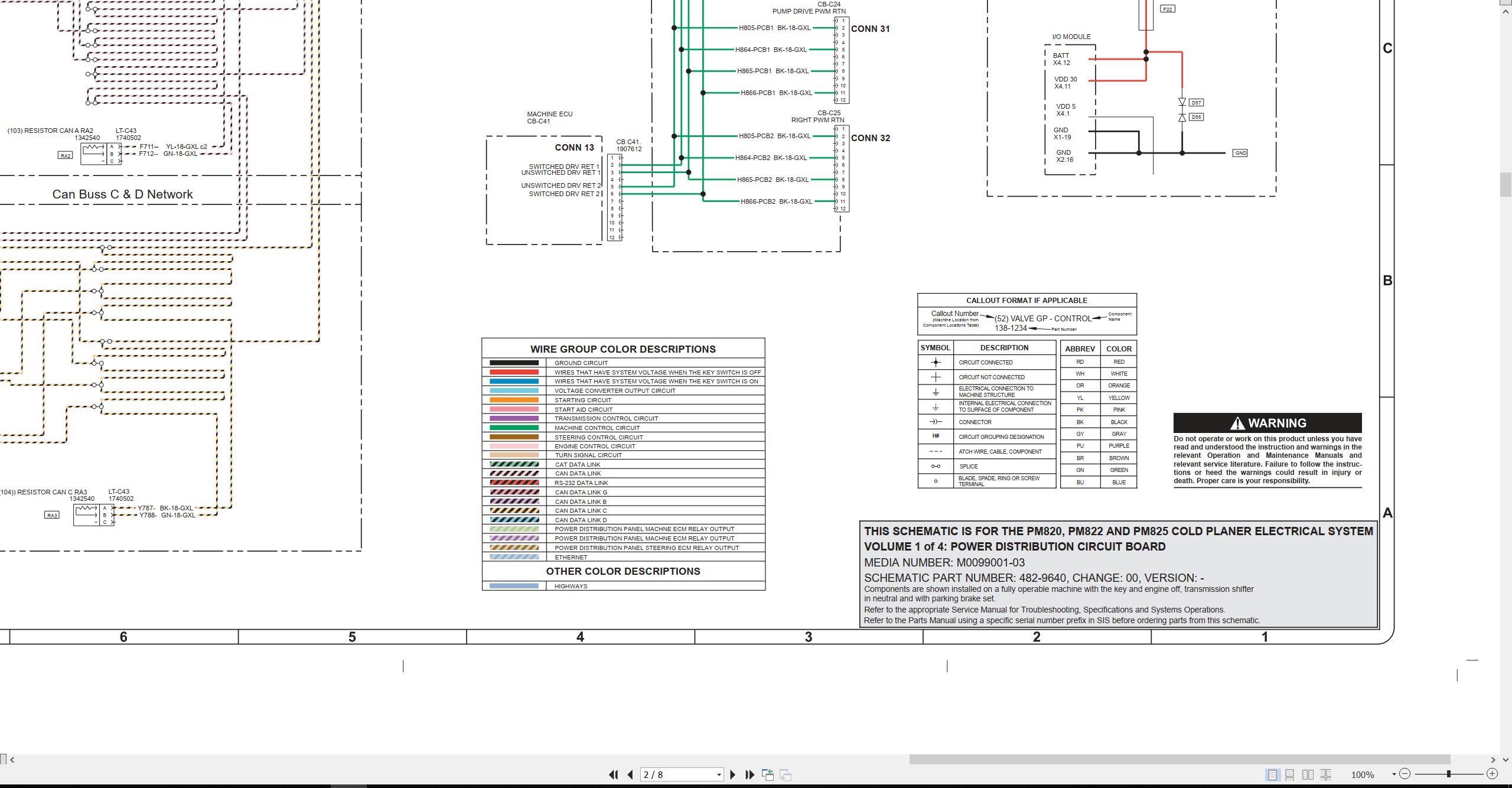Click the GROUND CIRCUIT black swatch

(x=514, y=363)
